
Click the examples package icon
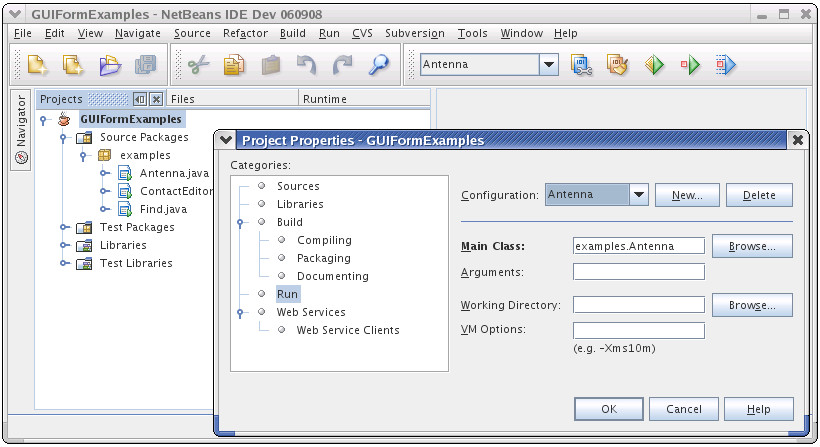click(105, 155)
